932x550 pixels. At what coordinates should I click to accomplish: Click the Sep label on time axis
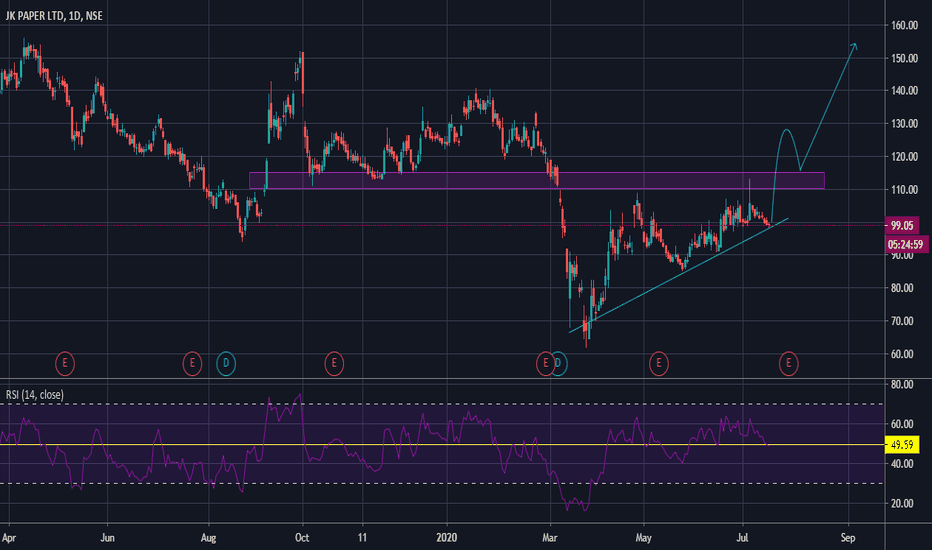[x=848, y=538]
